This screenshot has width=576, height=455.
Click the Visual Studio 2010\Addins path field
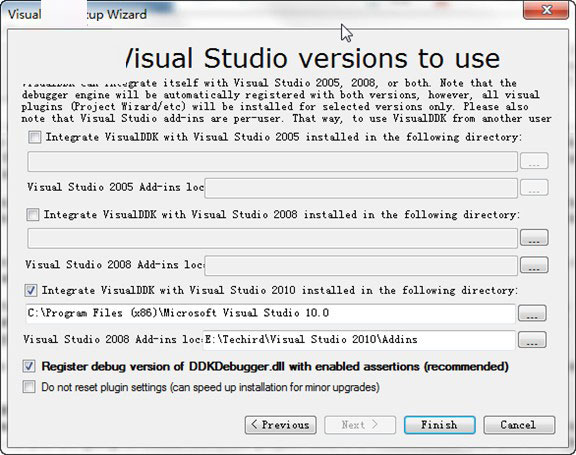359,340
